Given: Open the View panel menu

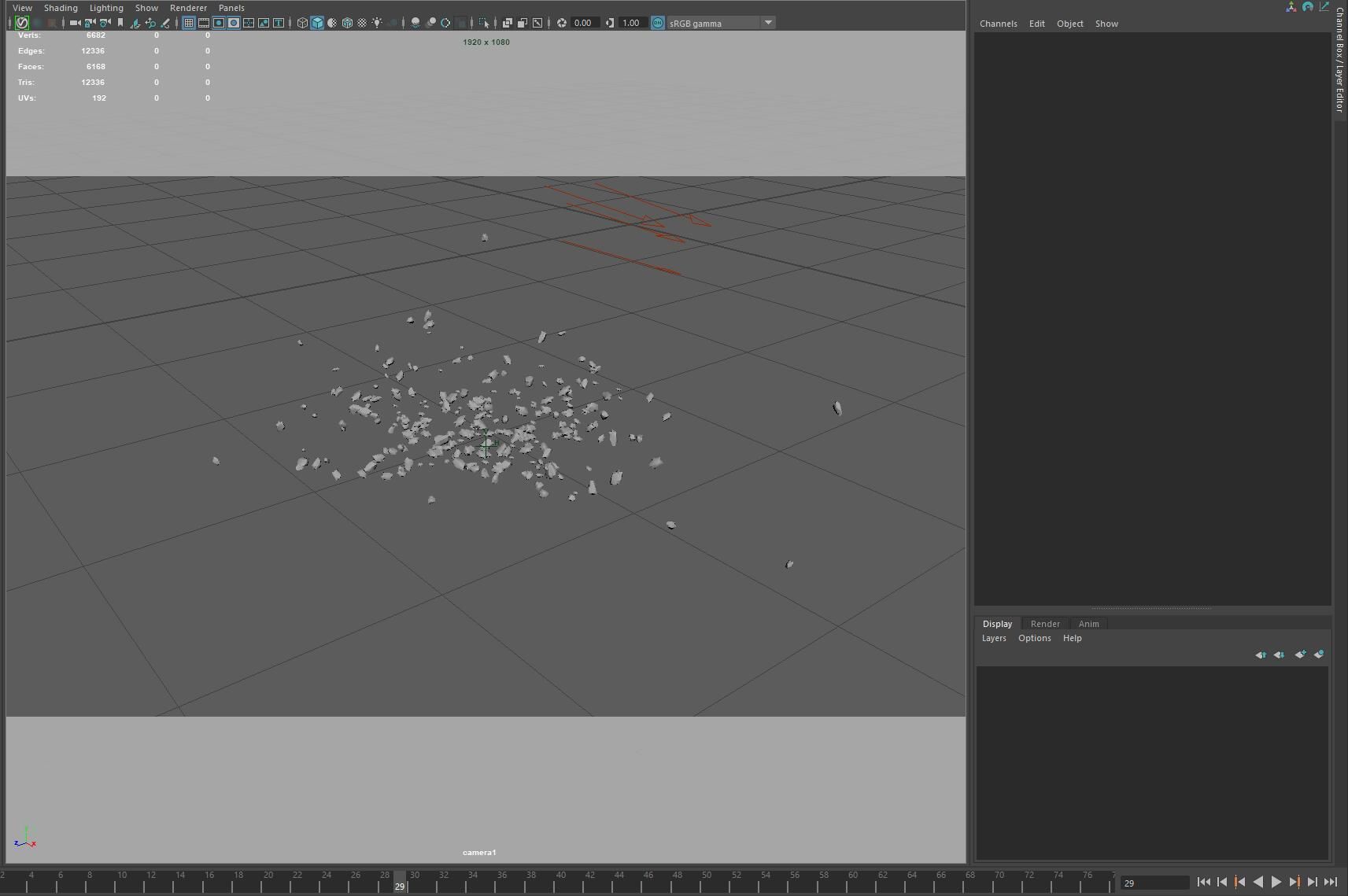Looking at the screenshot, I should 22,8.
